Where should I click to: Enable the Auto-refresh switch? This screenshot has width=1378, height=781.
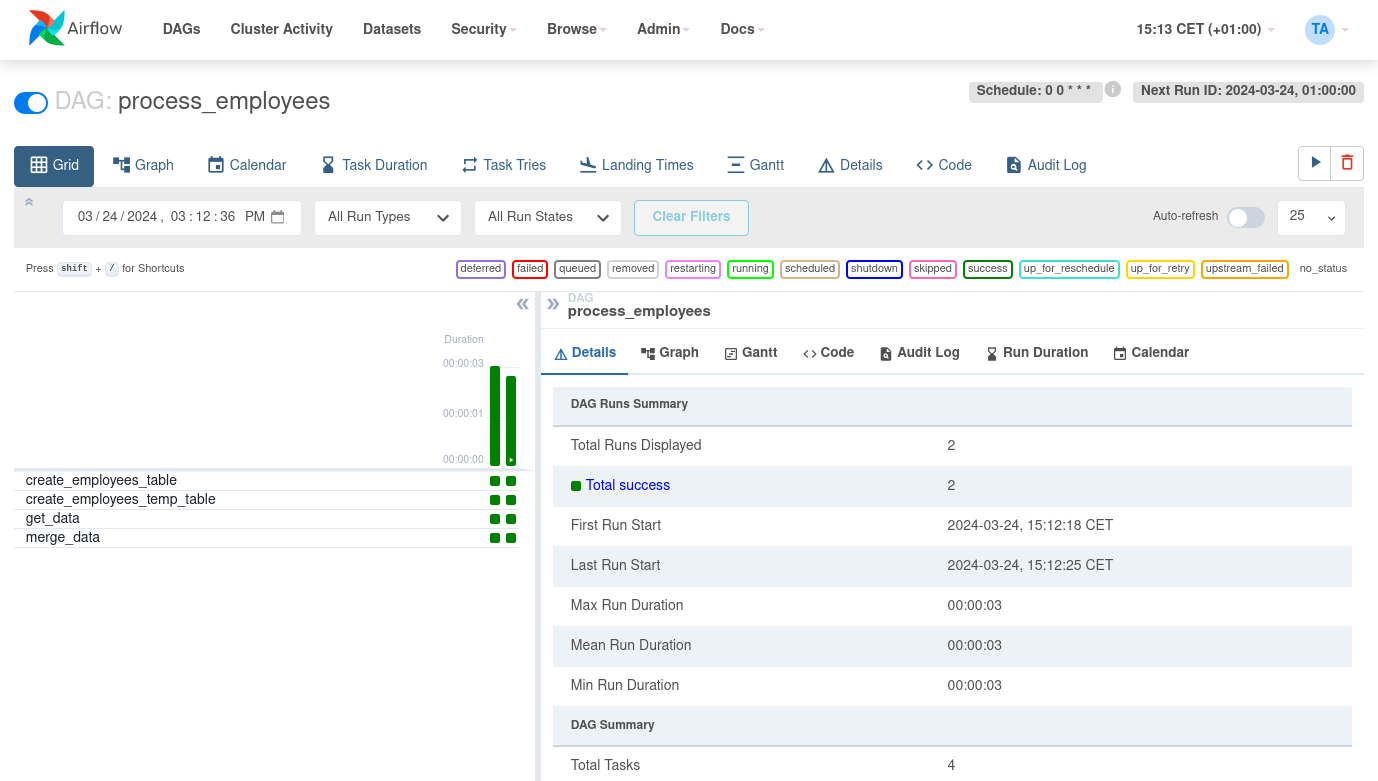click(x=1245, y=217)
